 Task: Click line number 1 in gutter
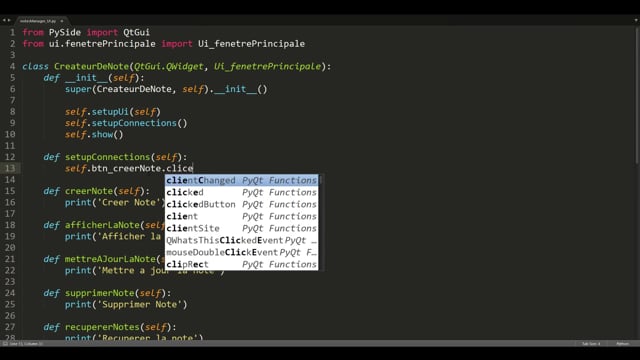12,32
